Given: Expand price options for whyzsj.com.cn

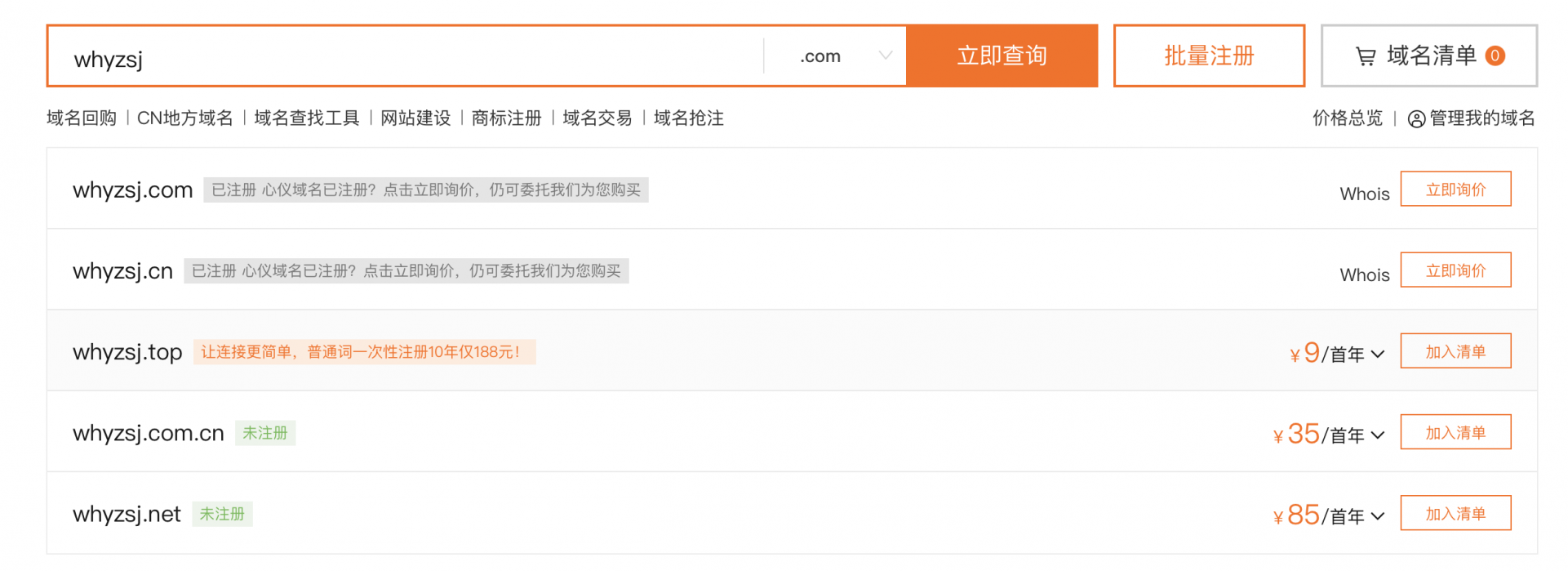Looking at the screenshot, I should 1378,435.
